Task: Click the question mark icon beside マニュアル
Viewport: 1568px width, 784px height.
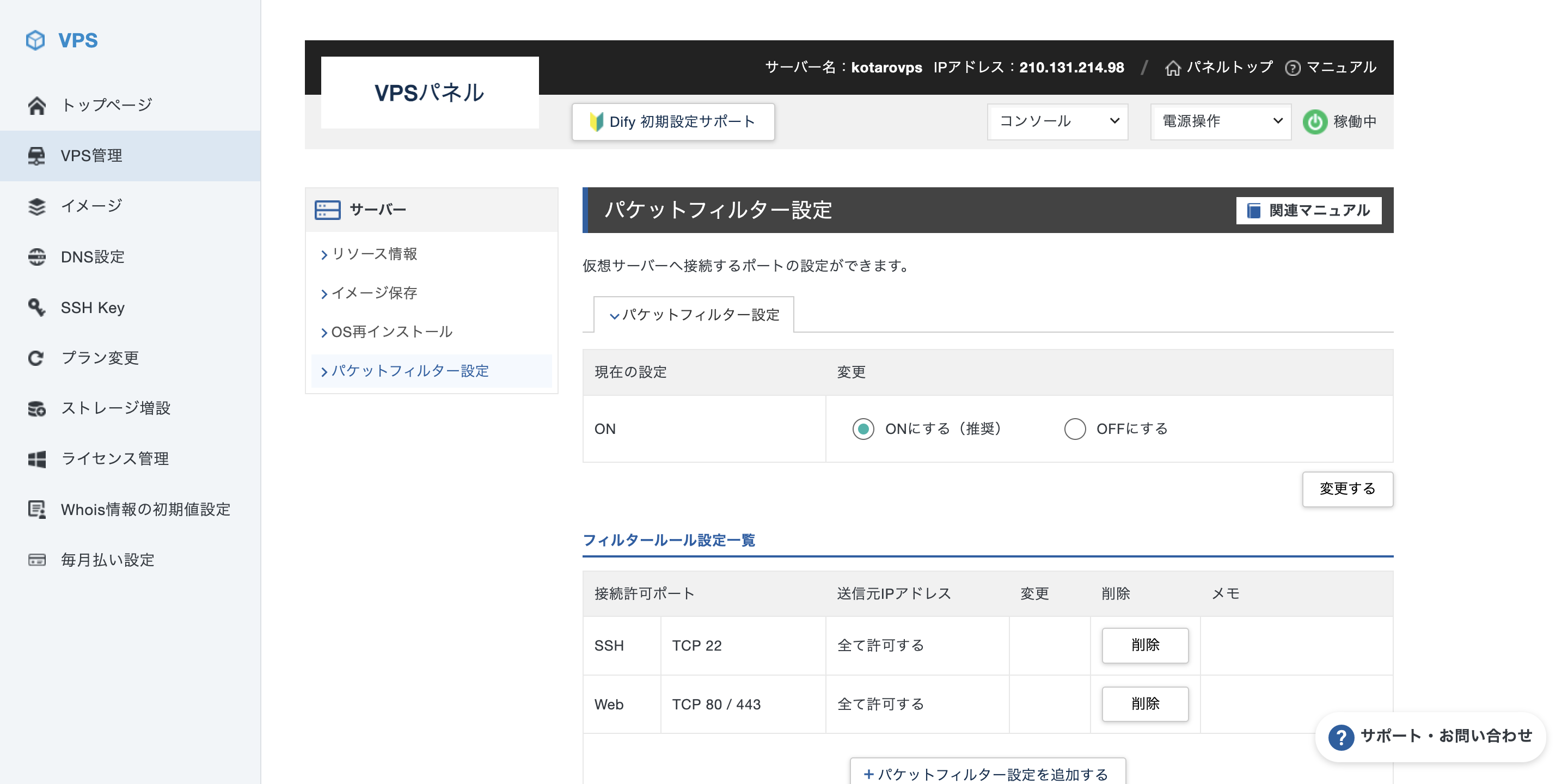Action: (x=1293, y=68)
